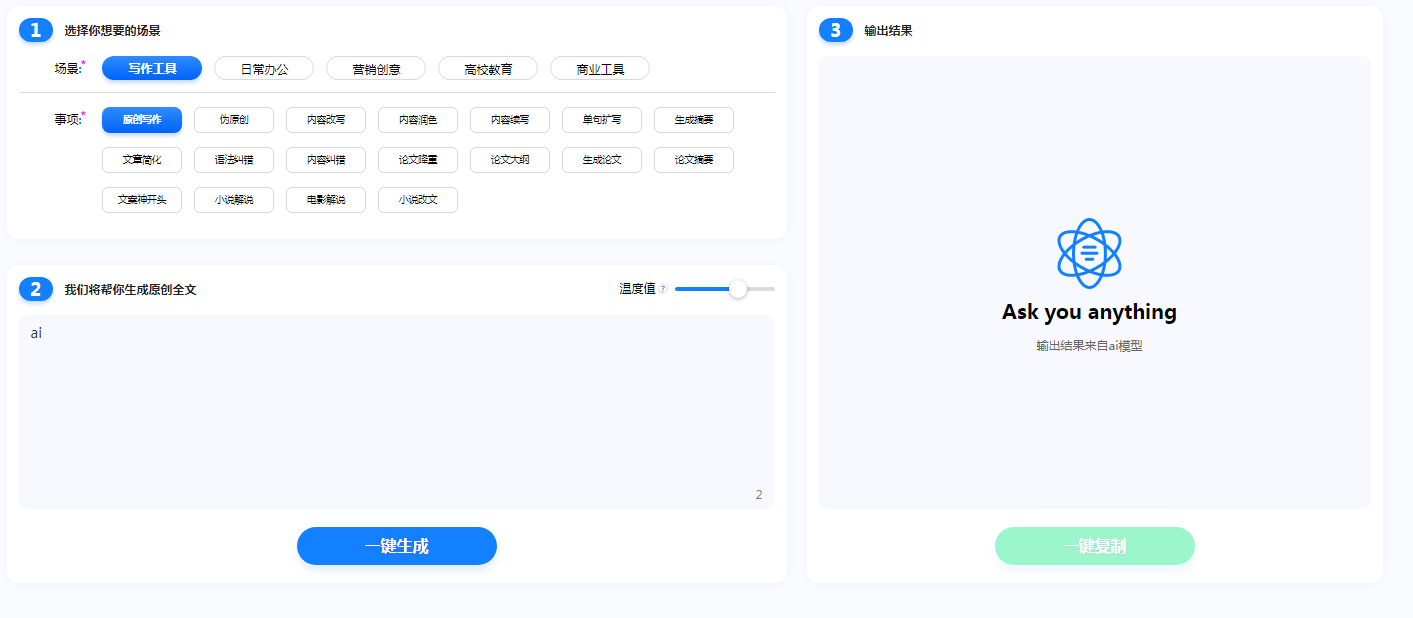This screenshot has height=618, width=1413.
Task: Click the help icon next to 温度值
Action: tap(663, 289)
